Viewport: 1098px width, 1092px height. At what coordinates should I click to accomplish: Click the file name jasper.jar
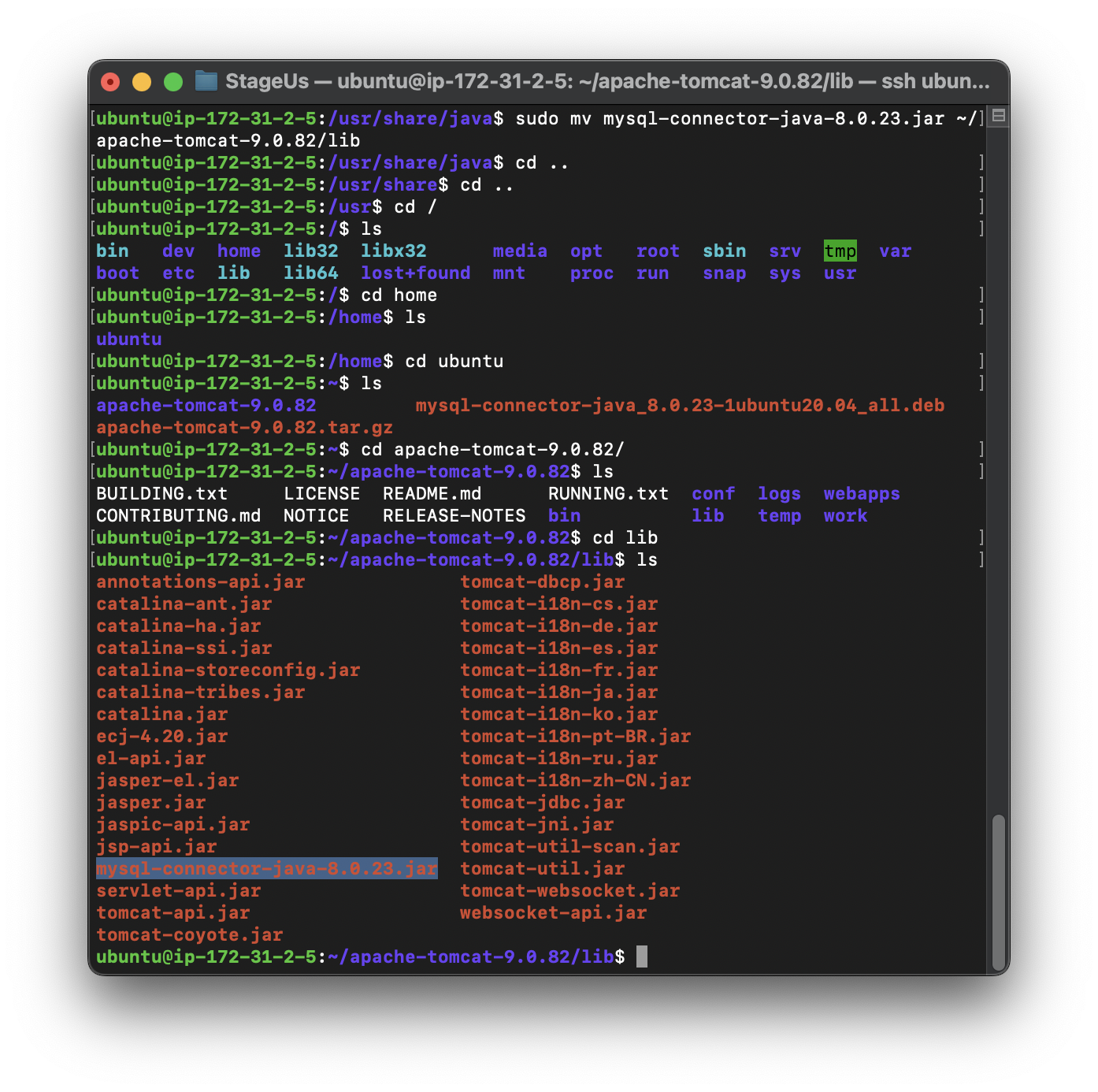151,803
